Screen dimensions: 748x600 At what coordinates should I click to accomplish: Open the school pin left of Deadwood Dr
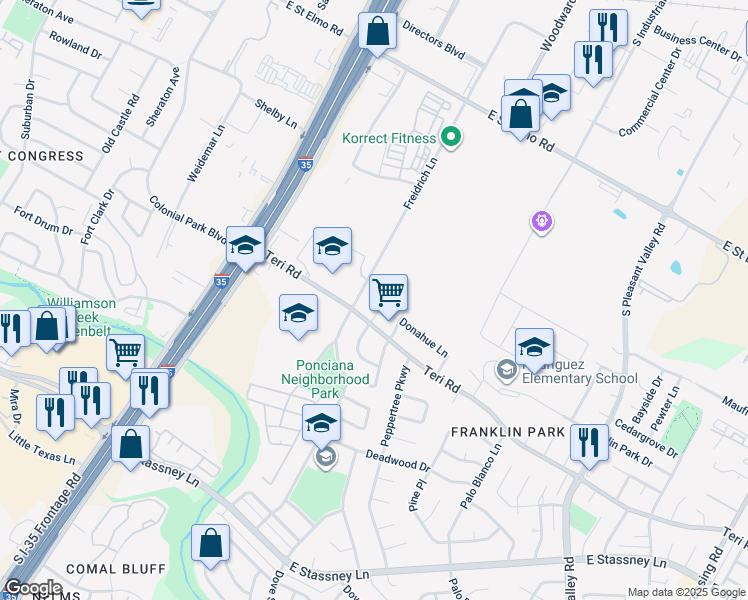click(321, 423)
